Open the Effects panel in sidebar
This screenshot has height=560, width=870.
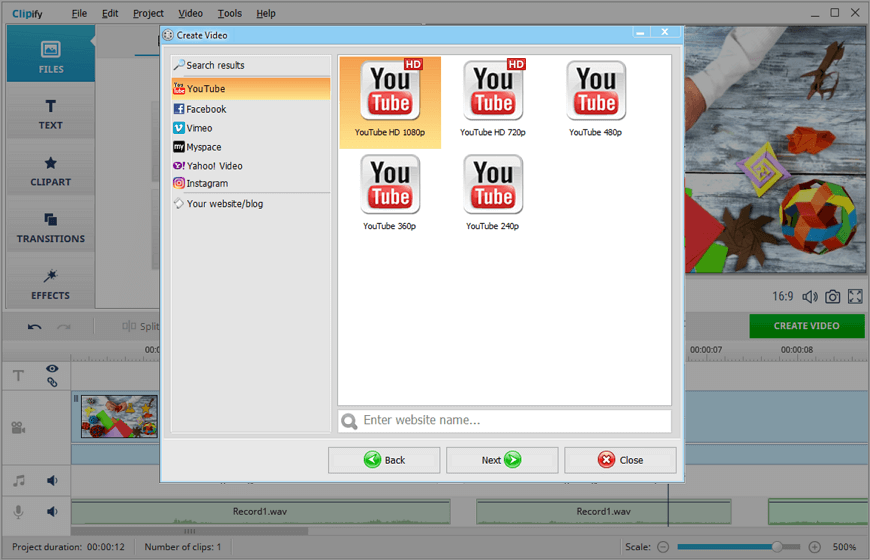(50, 284)
